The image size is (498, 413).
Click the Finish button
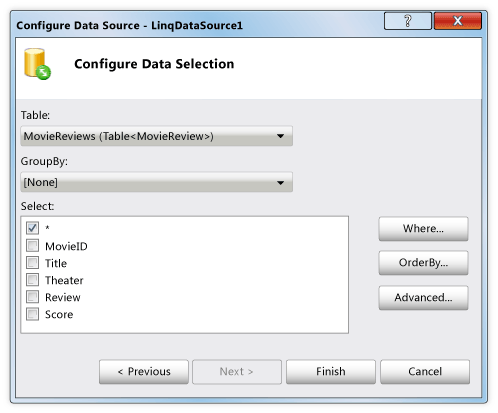click(x=331, y=372)
